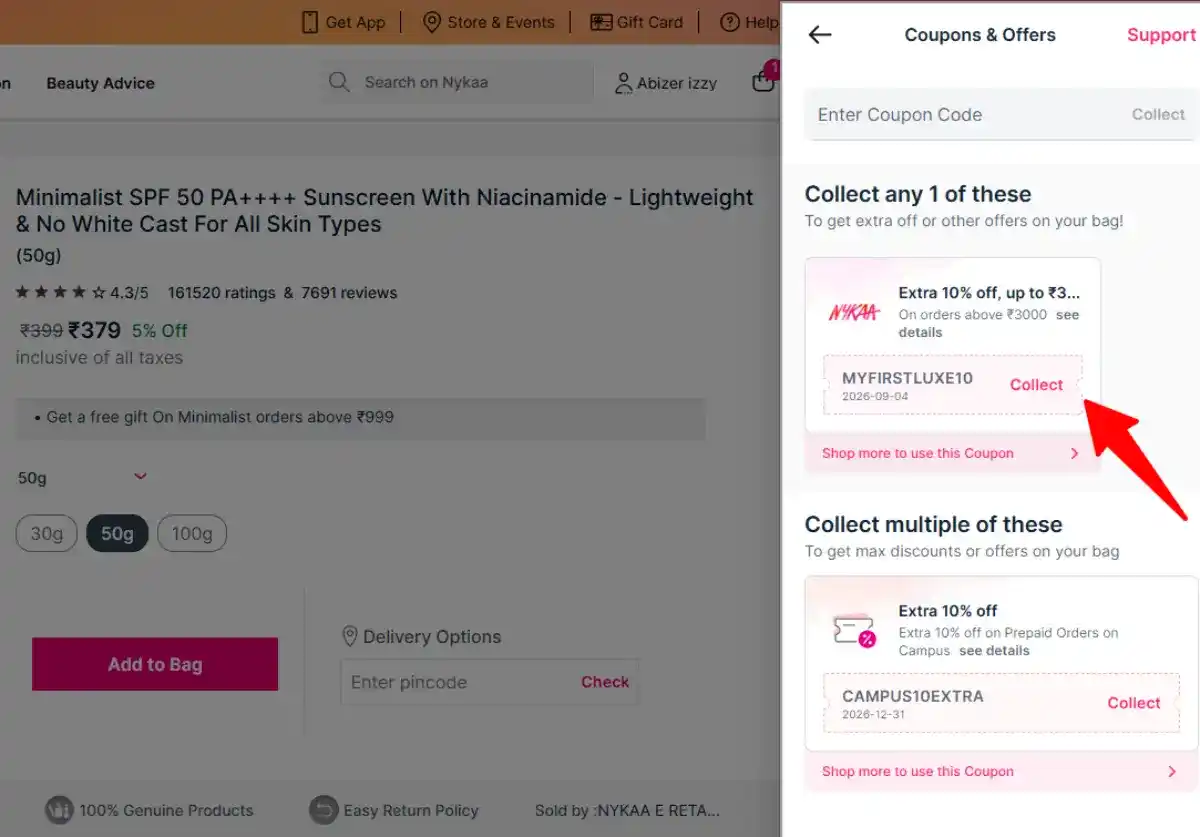This screenshot has width=1200, height=837.
Task: Click the Gift Card icon
Action: point(600,22)
